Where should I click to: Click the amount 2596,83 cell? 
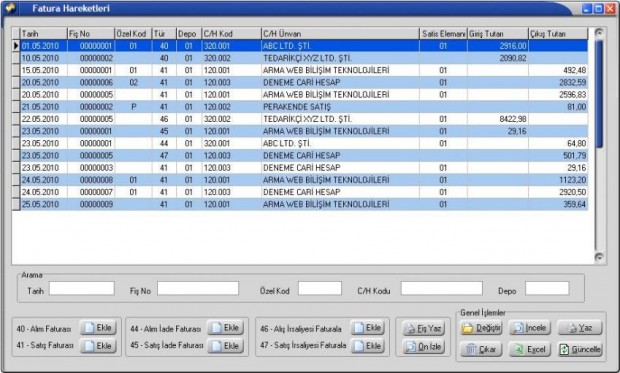[x=558, y=95]
